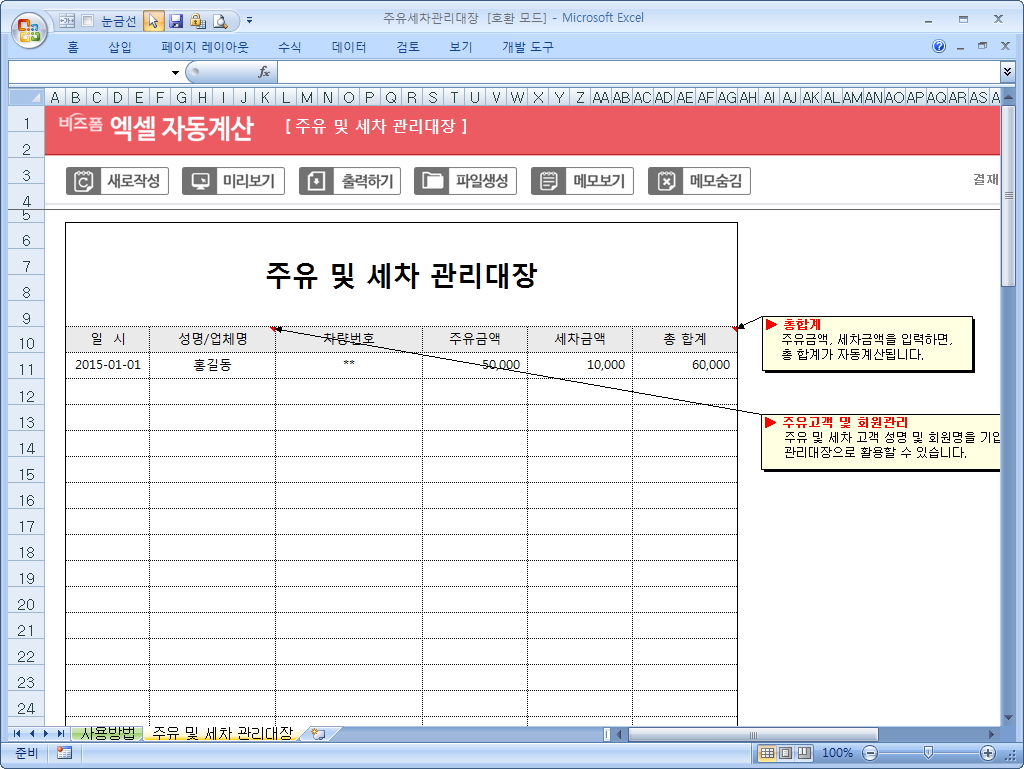Click the 새로작성 button's document icon
Viewport: 1024px width, 769px height.
(84, 181)
